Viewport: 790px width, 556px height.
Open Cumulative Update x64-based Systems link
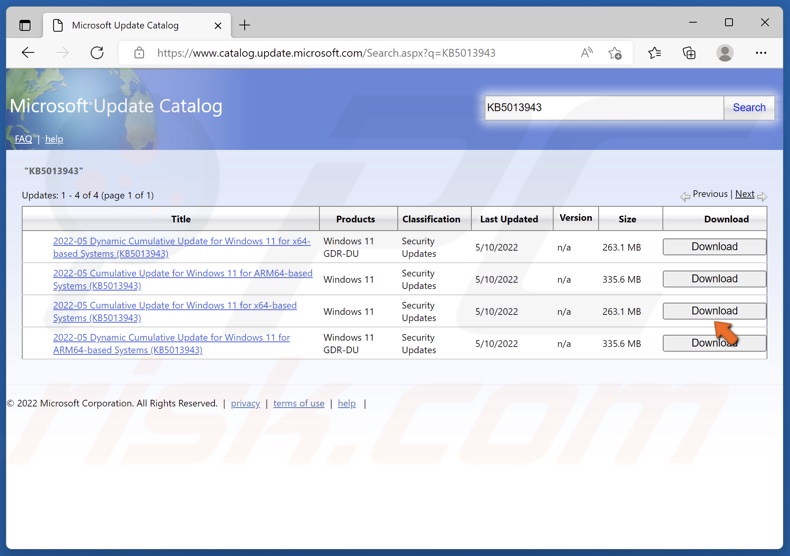pyautogui.click(x=175, y=312)
